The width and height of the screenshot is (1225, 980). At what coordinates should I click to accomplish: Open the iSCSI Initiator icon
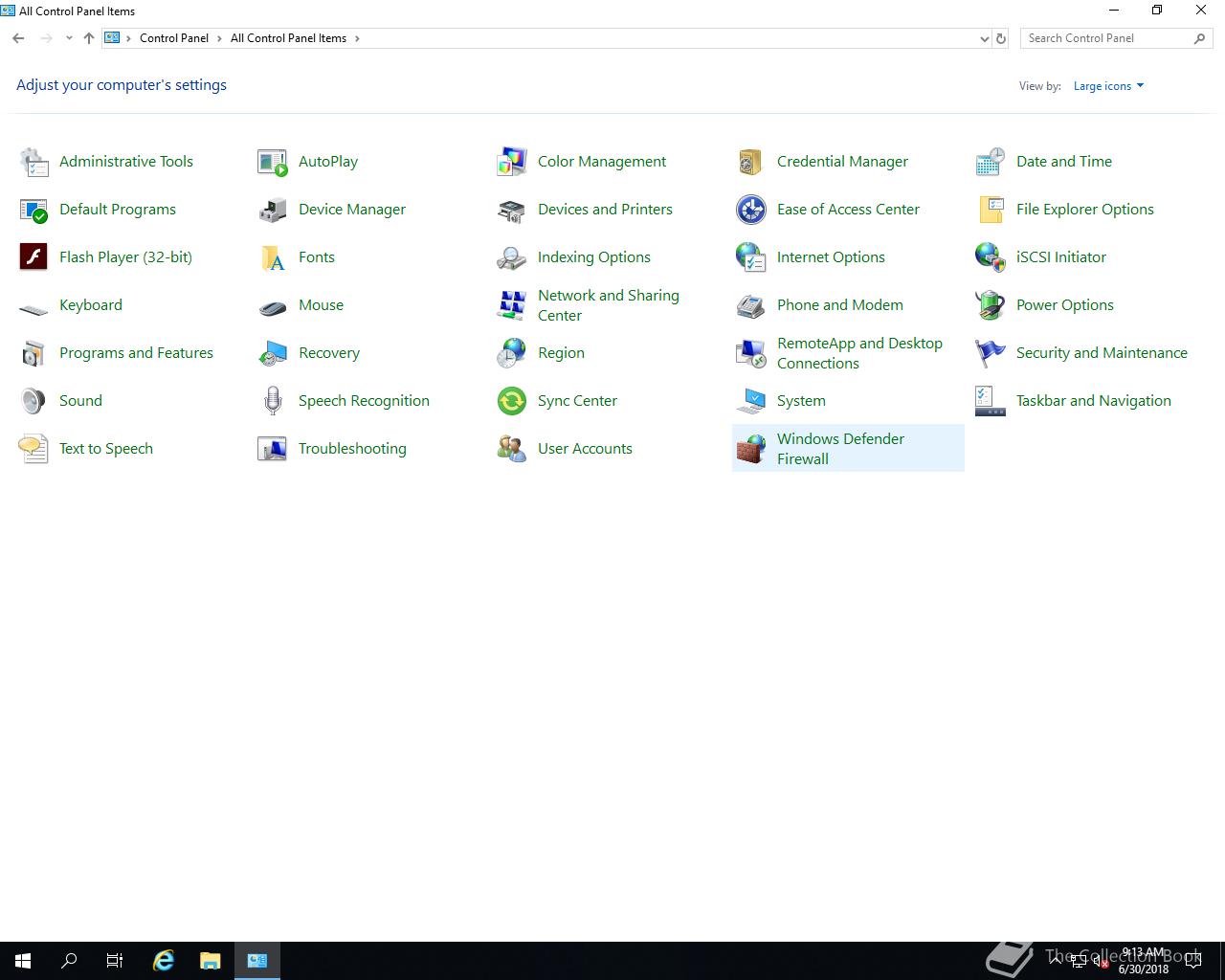pos(991,257)
